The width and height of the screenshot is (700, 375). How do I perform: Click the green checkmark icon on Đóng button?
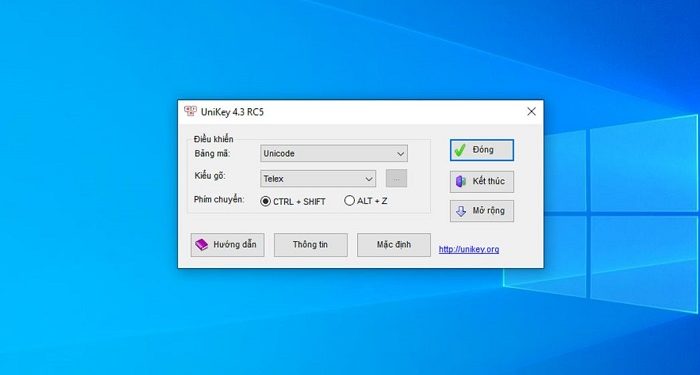460,150
